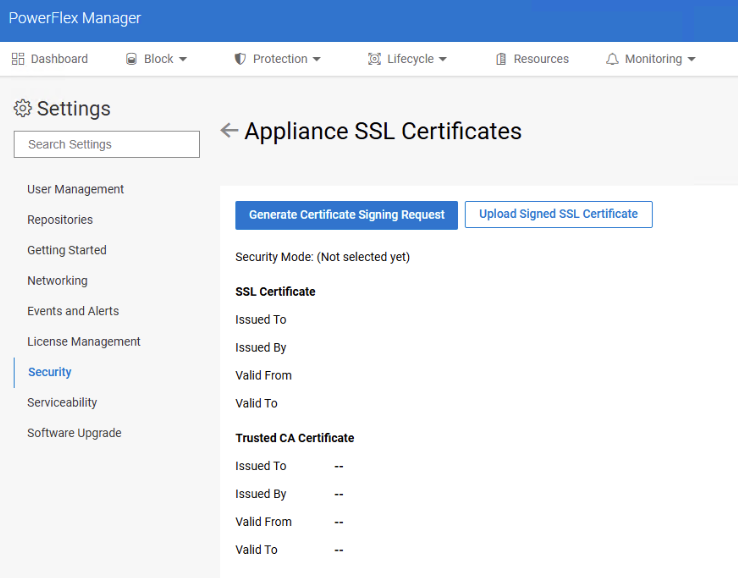Click Valid From under SSL Certificate
Image resolution: width=738 pixels, height=578 pixels.
point(264,376)
